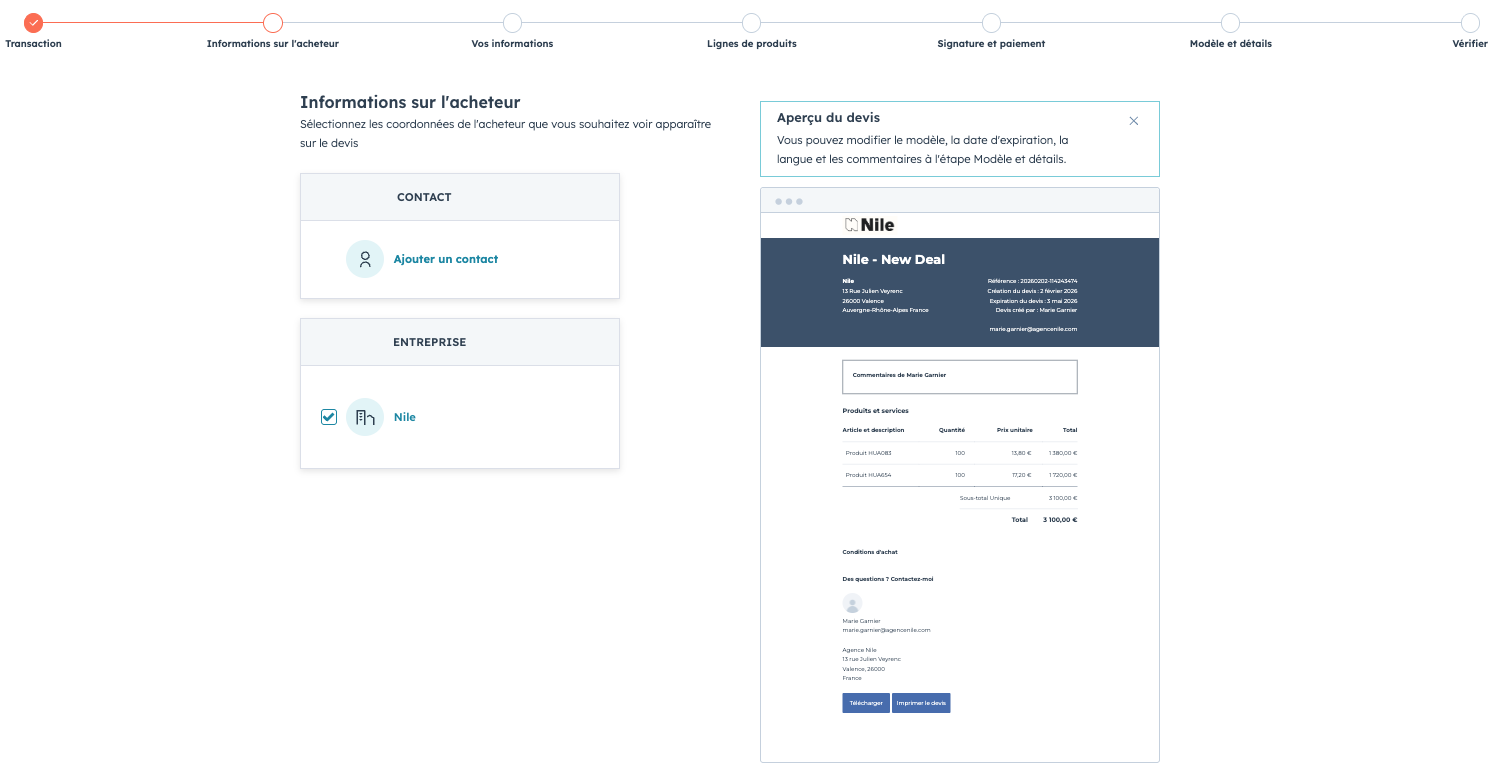This screenshot has width=1496, height=768.
Task: Go to the Vos informations step
Action: (x=512, y=23)
